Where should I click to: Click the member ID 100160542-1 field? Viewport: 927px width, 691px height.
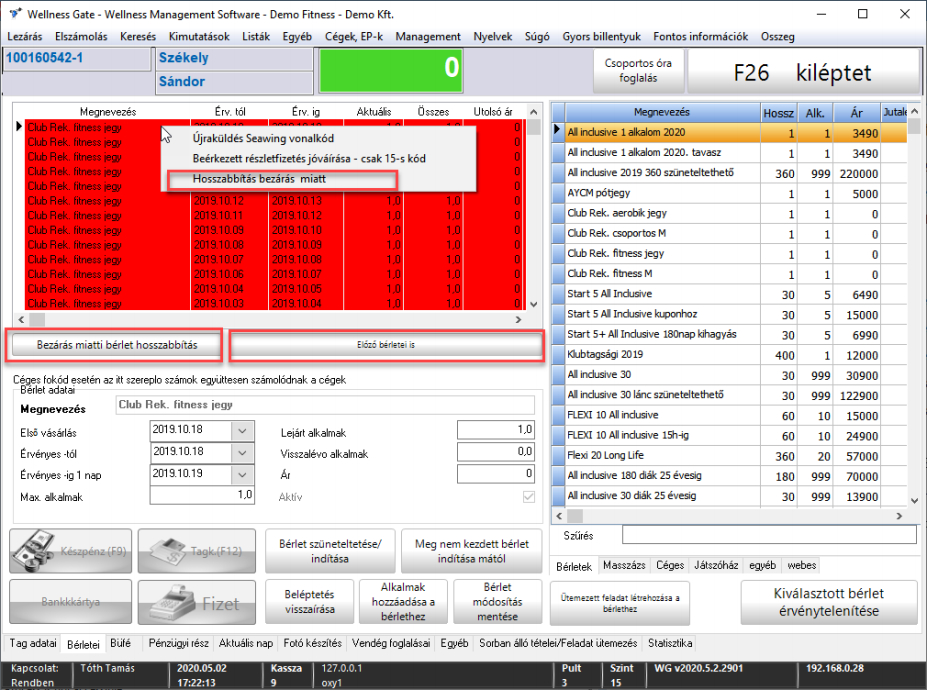coord(77,59)
